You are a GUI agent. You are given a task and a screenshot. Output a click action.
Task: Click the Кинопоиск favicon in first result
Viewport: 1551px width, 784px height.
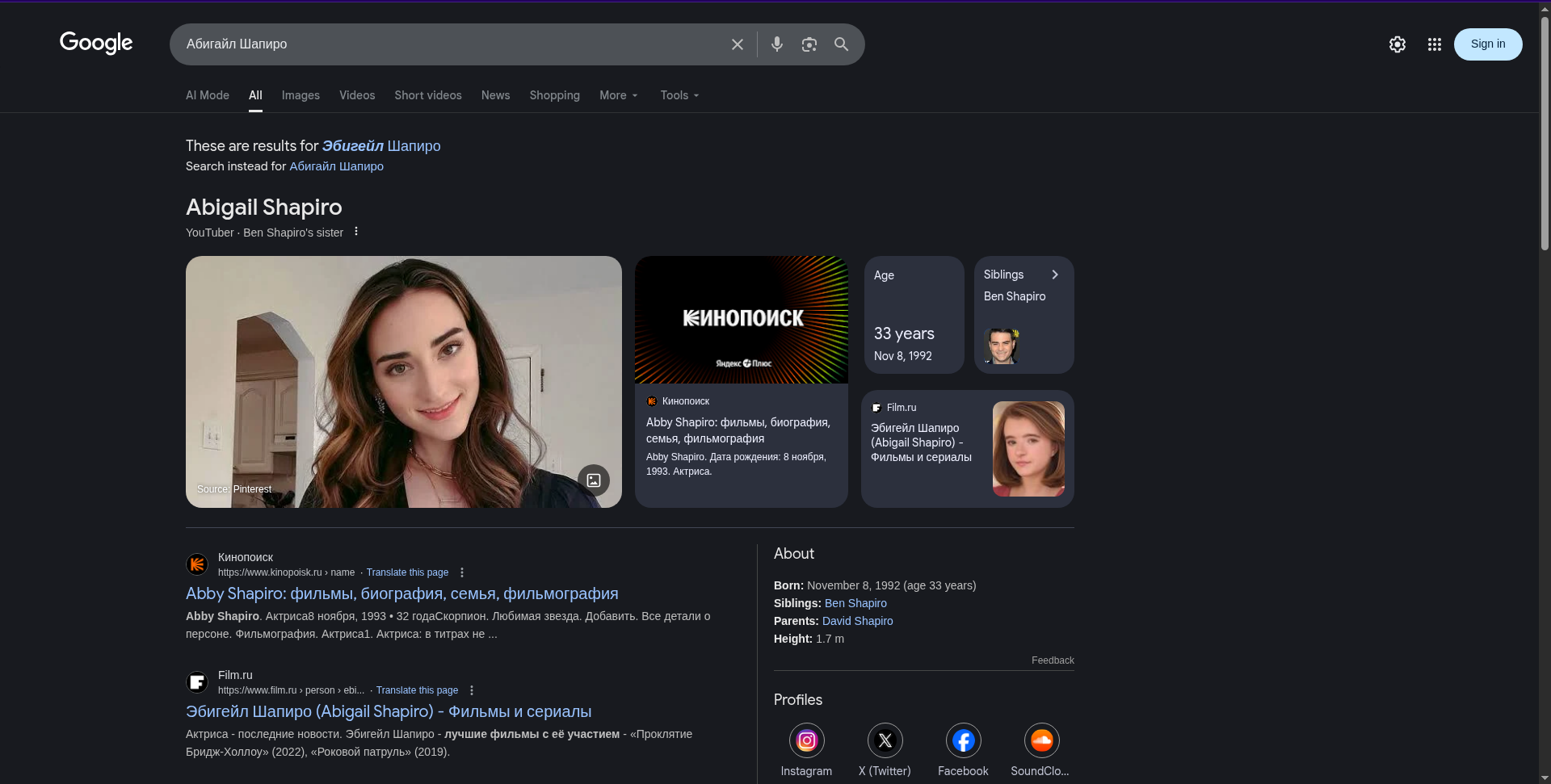[x=197, y=564]
